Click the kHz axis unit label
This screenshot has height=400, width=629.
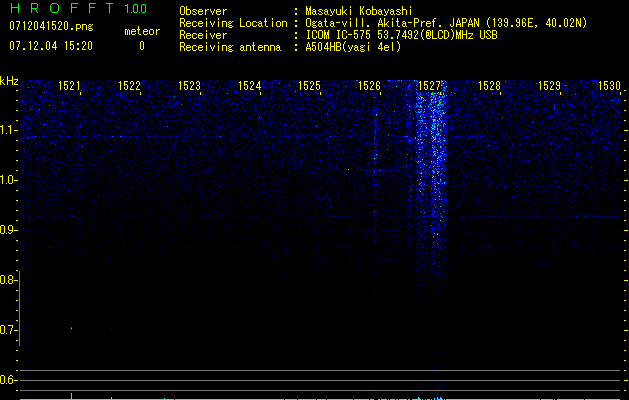pos(9,81)
